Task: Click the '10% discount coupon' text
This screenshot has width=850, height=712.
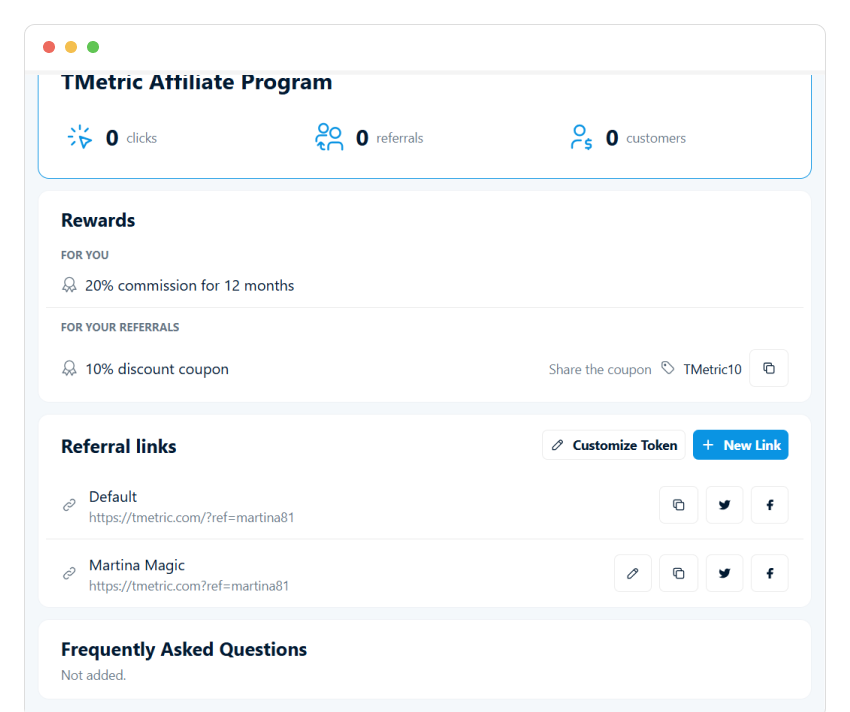Action: pyautogui.click(x=157, y=369)
